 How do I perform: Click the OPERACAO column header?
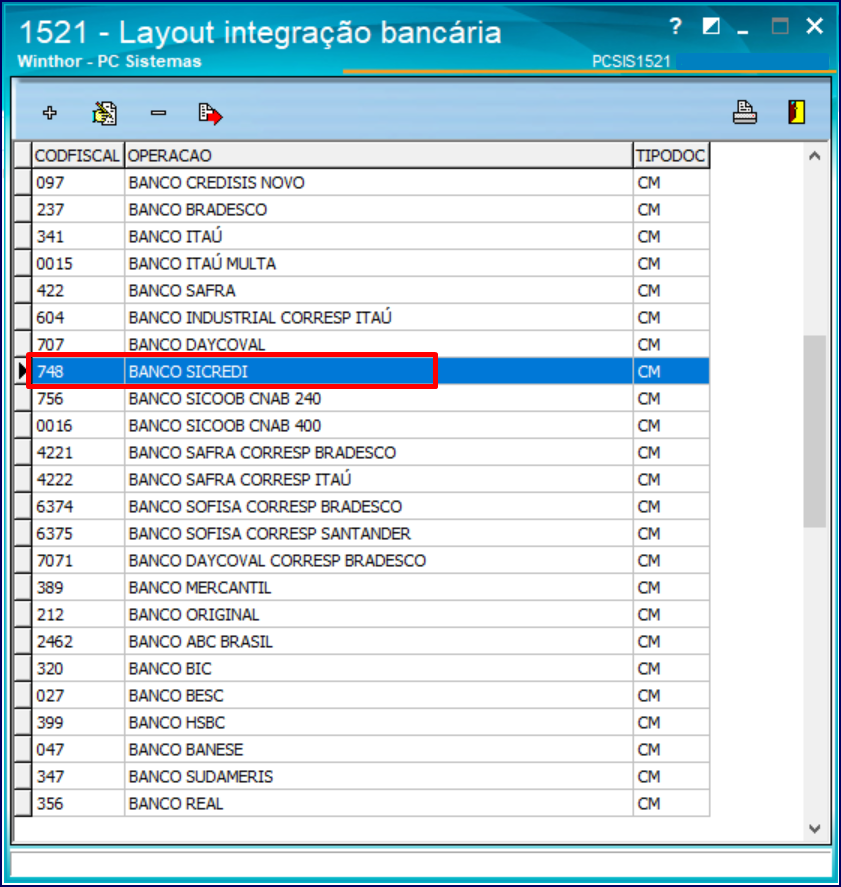click(x=378, y=155)
